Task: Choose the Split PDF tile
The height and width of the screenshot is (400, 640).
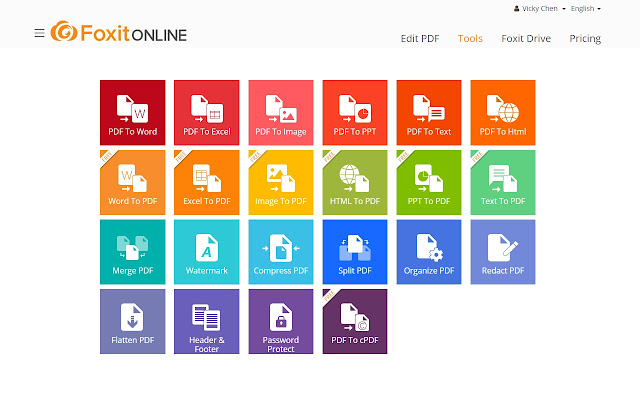Action: [355, 251]
